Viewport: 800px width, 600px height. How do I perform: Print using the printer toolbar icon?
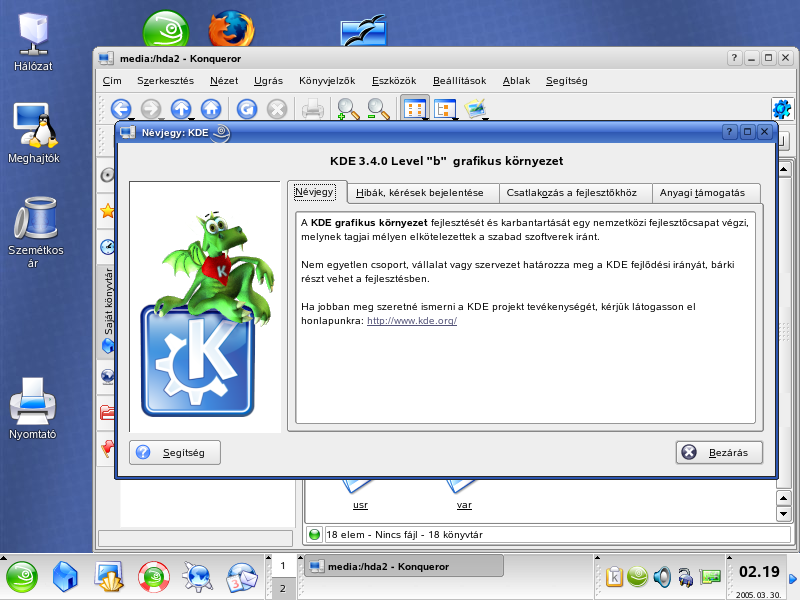313,109
